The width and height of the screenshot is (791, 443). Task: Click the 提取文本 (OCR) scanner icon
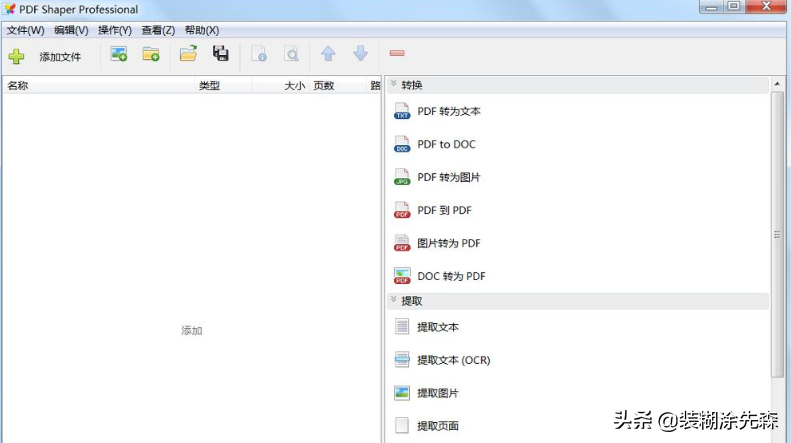click(x=402, y=360)
